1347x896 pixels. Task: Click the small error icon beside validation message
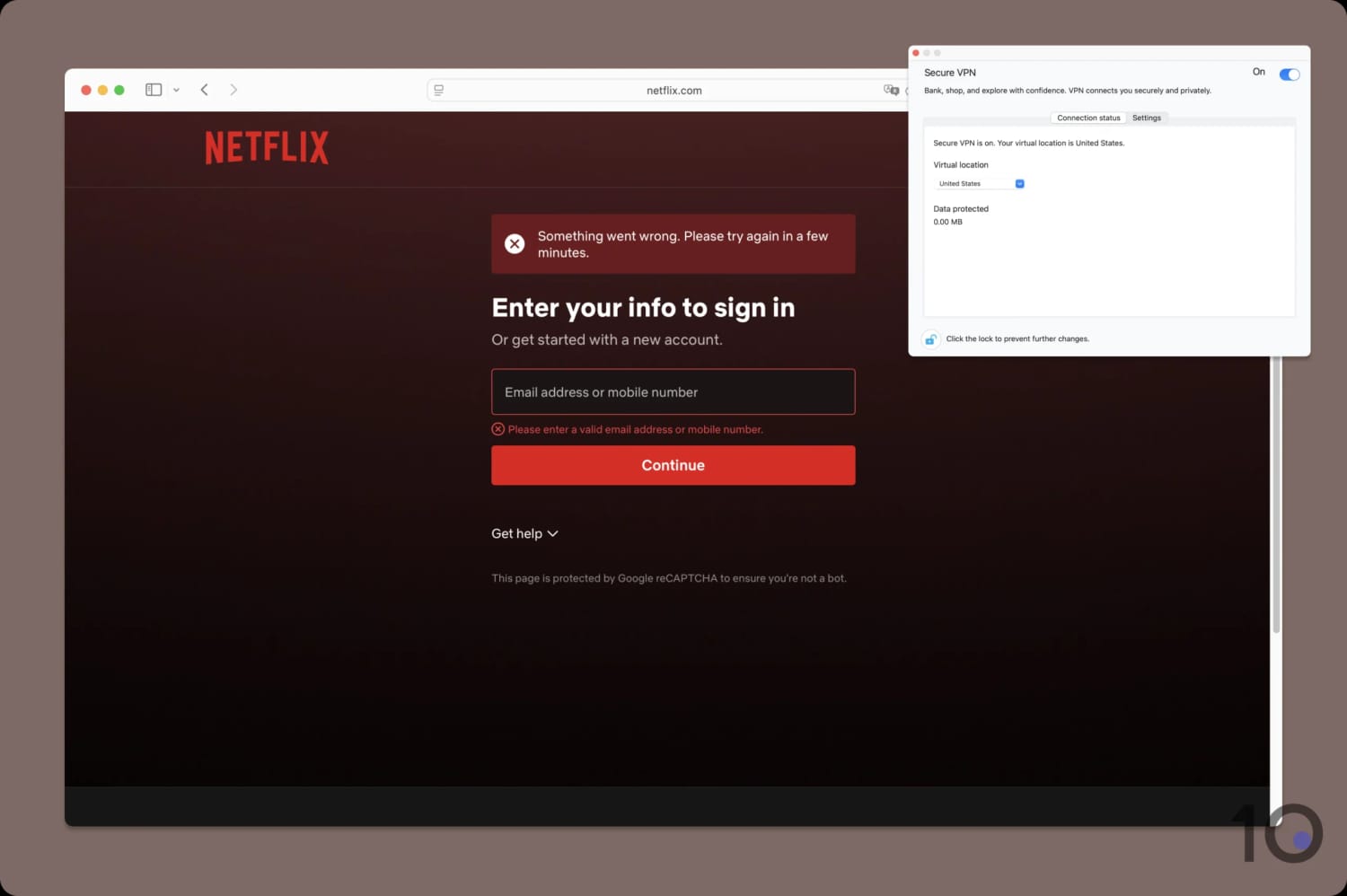pos(498,429)
